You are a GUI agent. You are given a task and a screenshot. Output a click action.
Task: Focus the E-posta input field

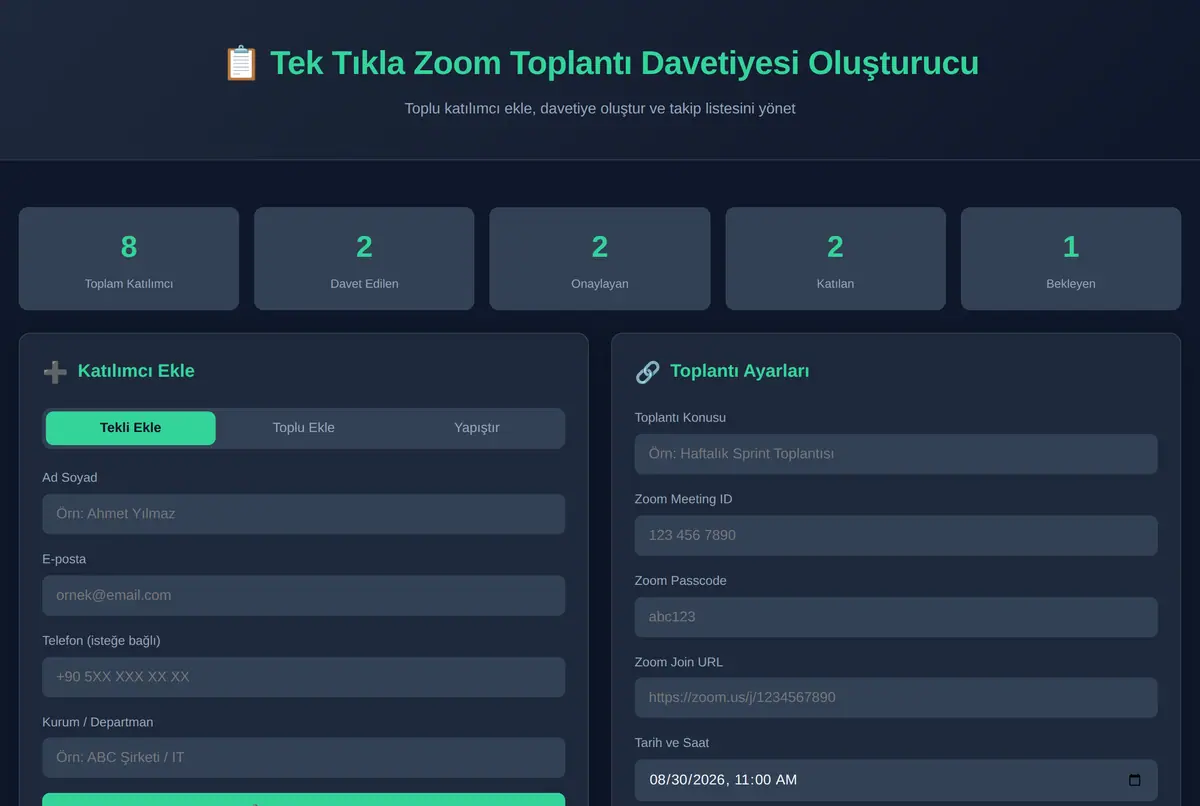point(304,595)
